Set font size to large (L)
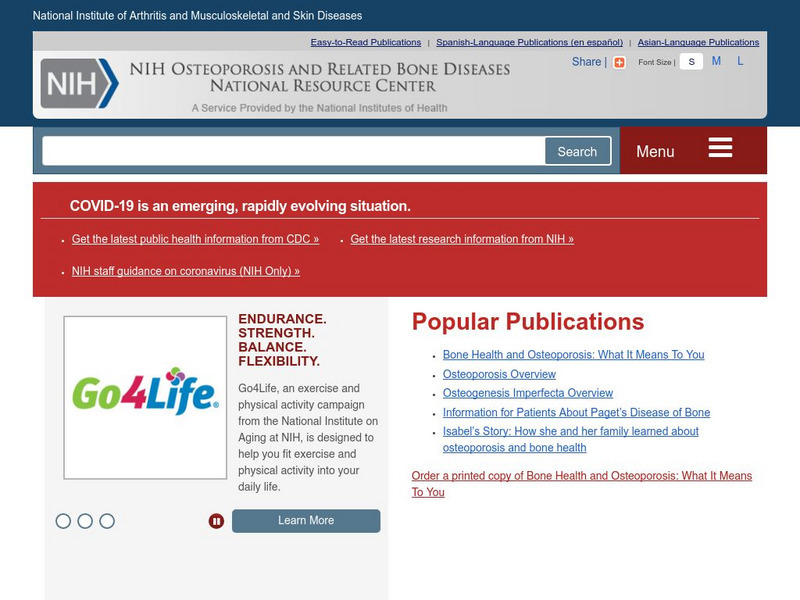Image resolution: width=800 pixels, height=600 pixels. click(740, 61)
